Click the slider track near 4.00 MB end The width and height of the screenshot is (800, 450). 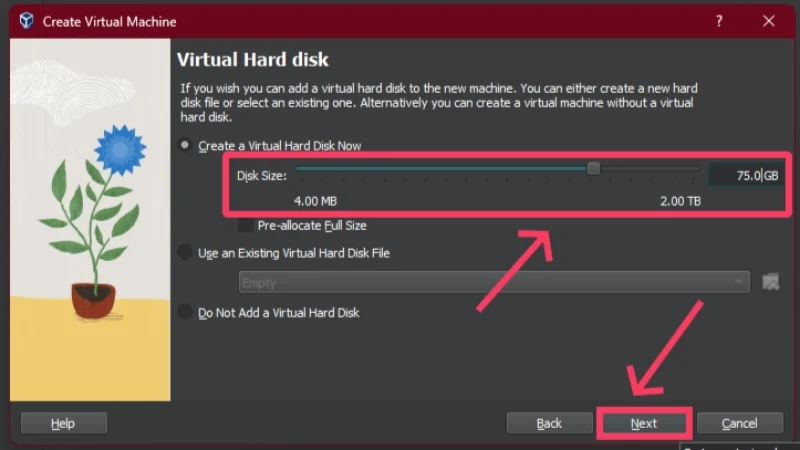306,168
